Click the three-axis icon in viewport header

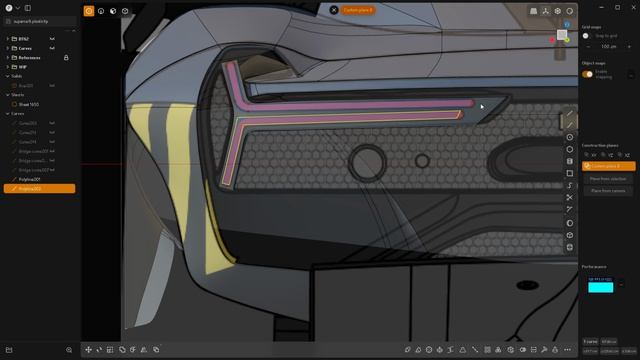pyautogui.click(x=545, y=11)
